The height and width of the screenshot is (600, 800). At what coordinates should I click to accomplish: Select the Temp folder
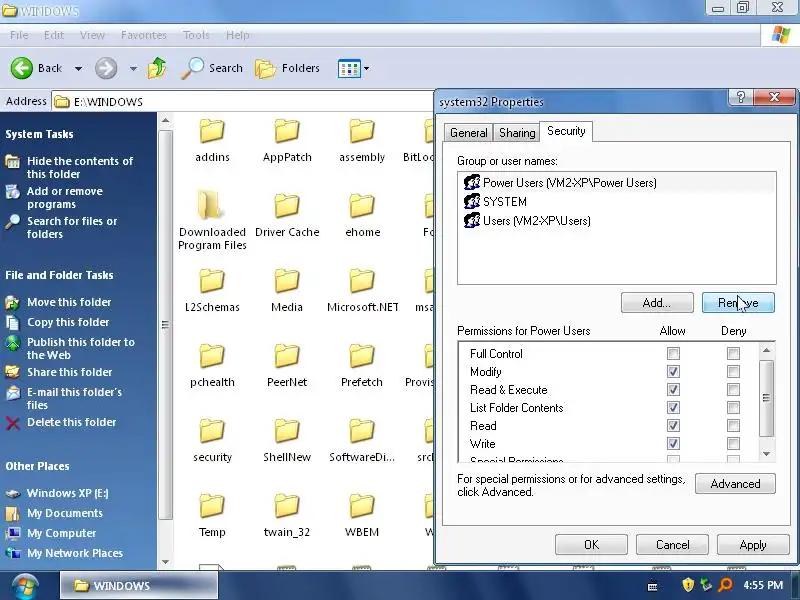pos(212,515)
